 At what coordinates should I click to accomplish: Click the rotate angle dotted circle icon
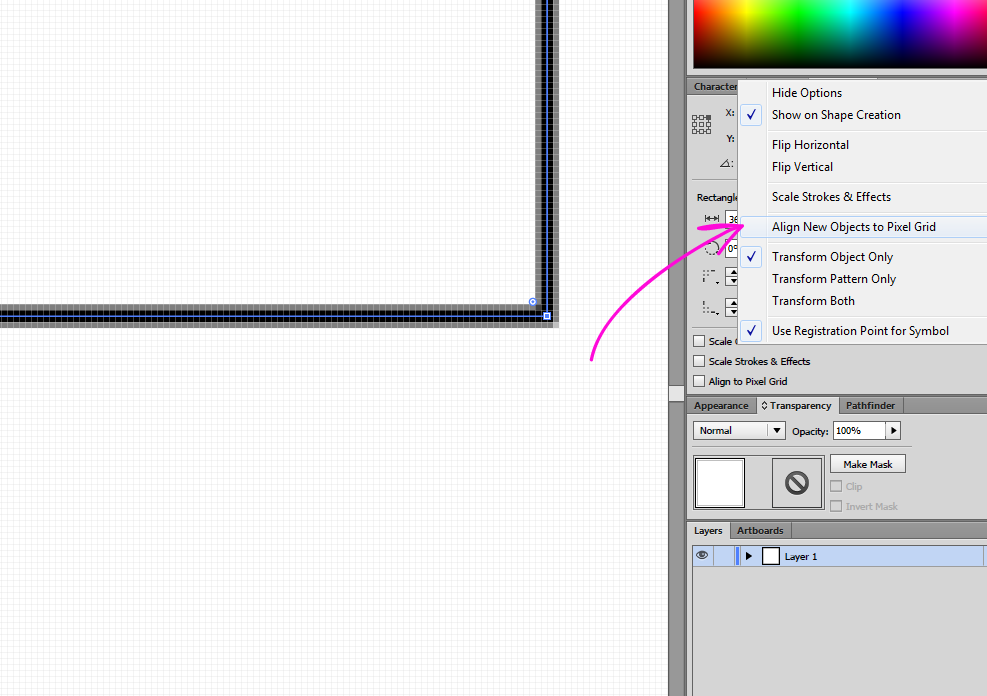tap(712, 247)
